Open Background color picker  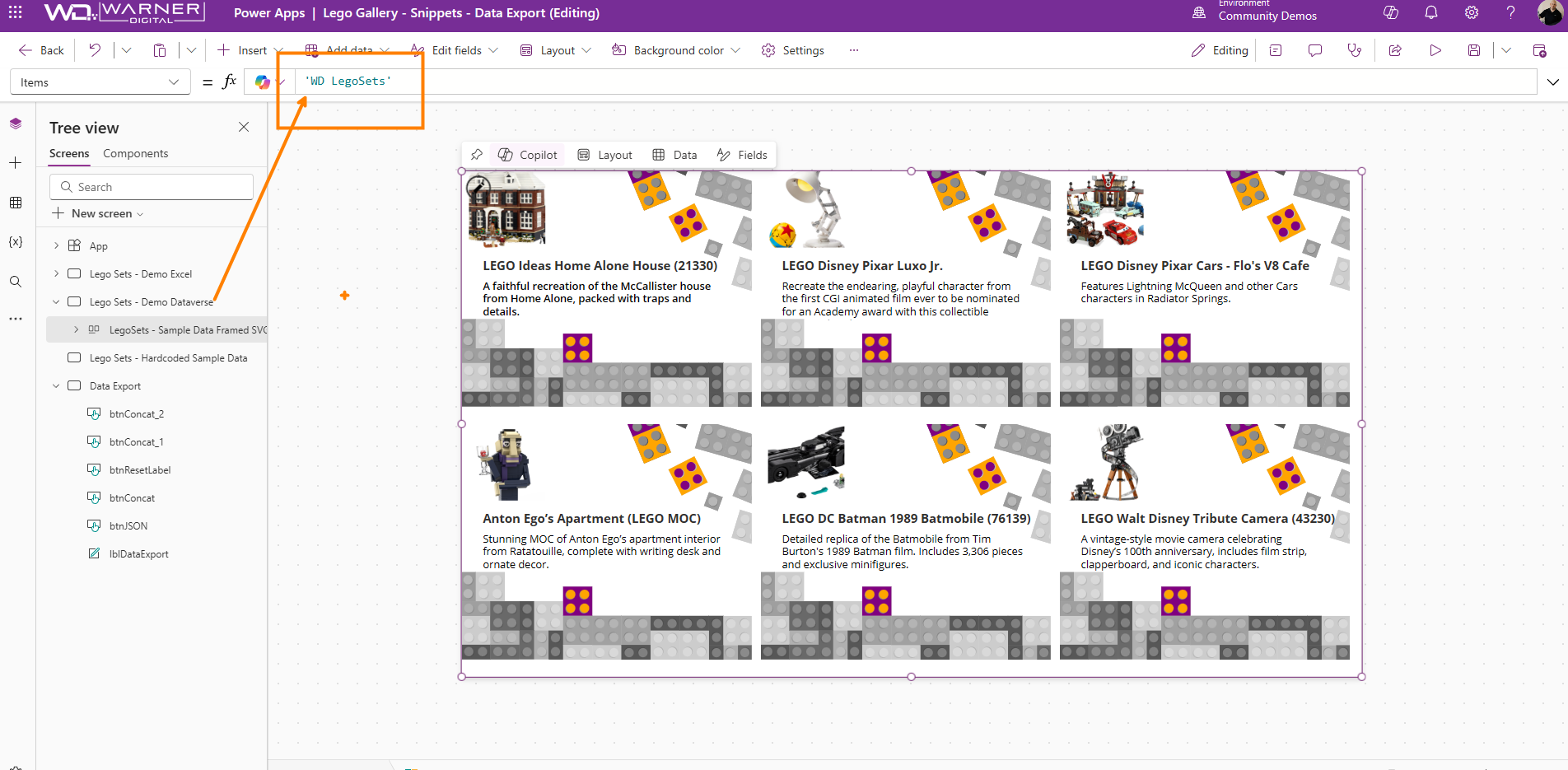coord(676,50)
